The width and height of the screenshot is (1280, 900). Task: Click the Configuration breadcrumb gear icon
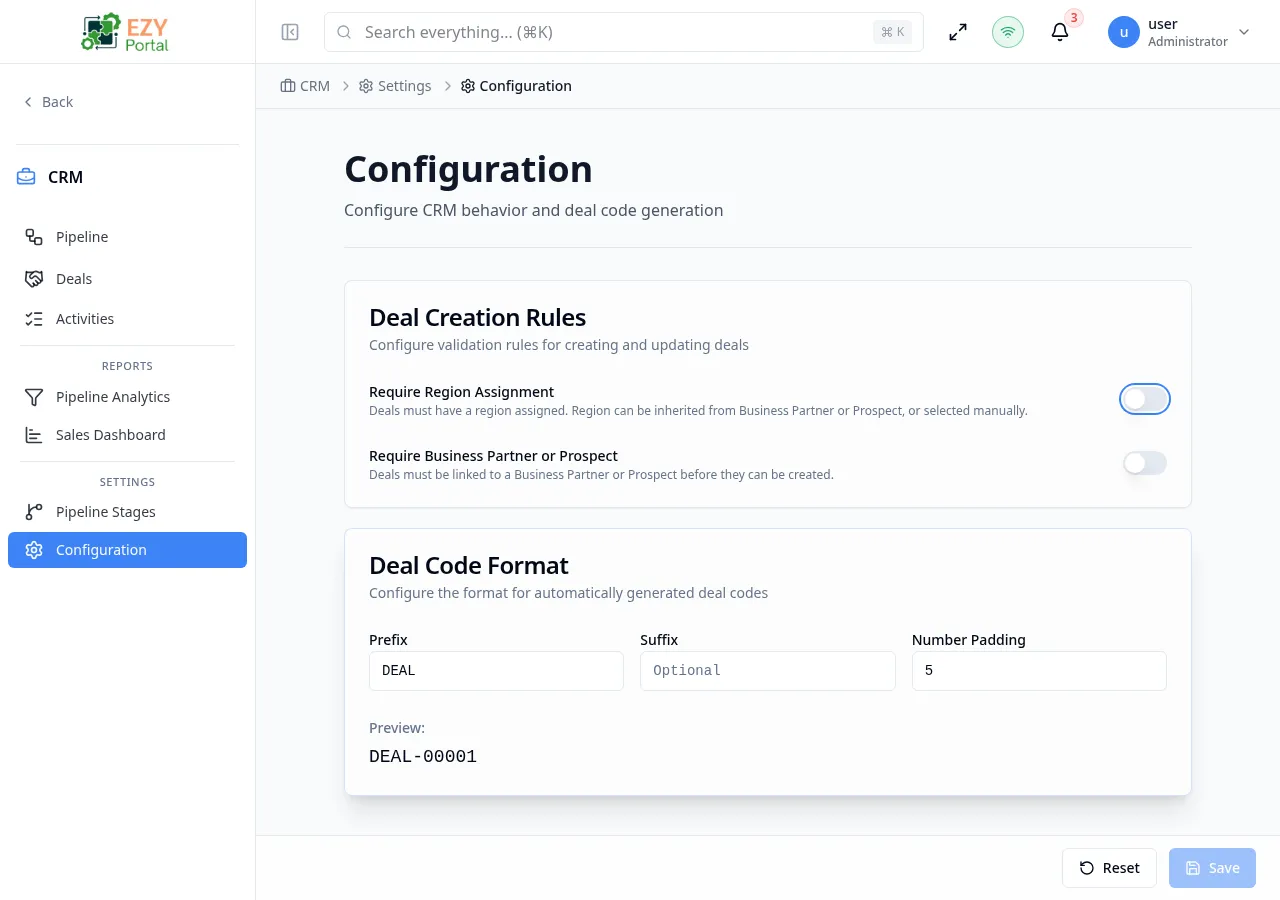(x=468, y=86)
